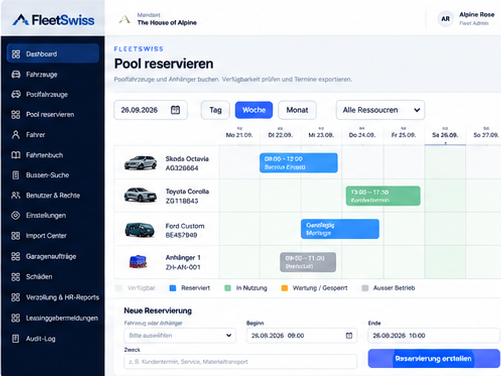The image size is (501, 376).
Task: Click Reservierung erstellen button
Action: point(434,359)
